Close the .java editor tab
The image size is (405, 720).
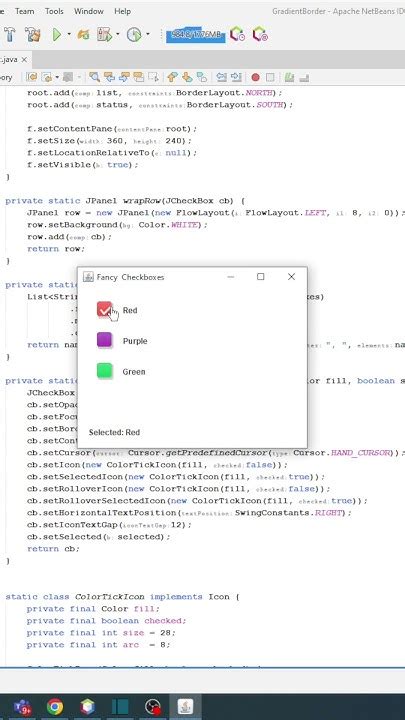[x=24, y=60]
